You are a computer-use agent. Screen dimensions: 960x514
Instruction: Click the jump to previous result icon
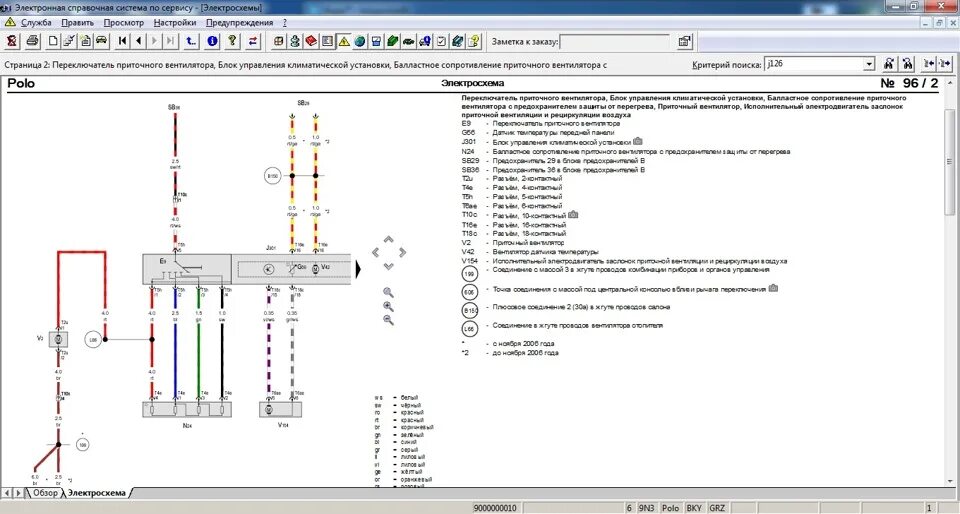pyautogui.click(x=929, y=64)
